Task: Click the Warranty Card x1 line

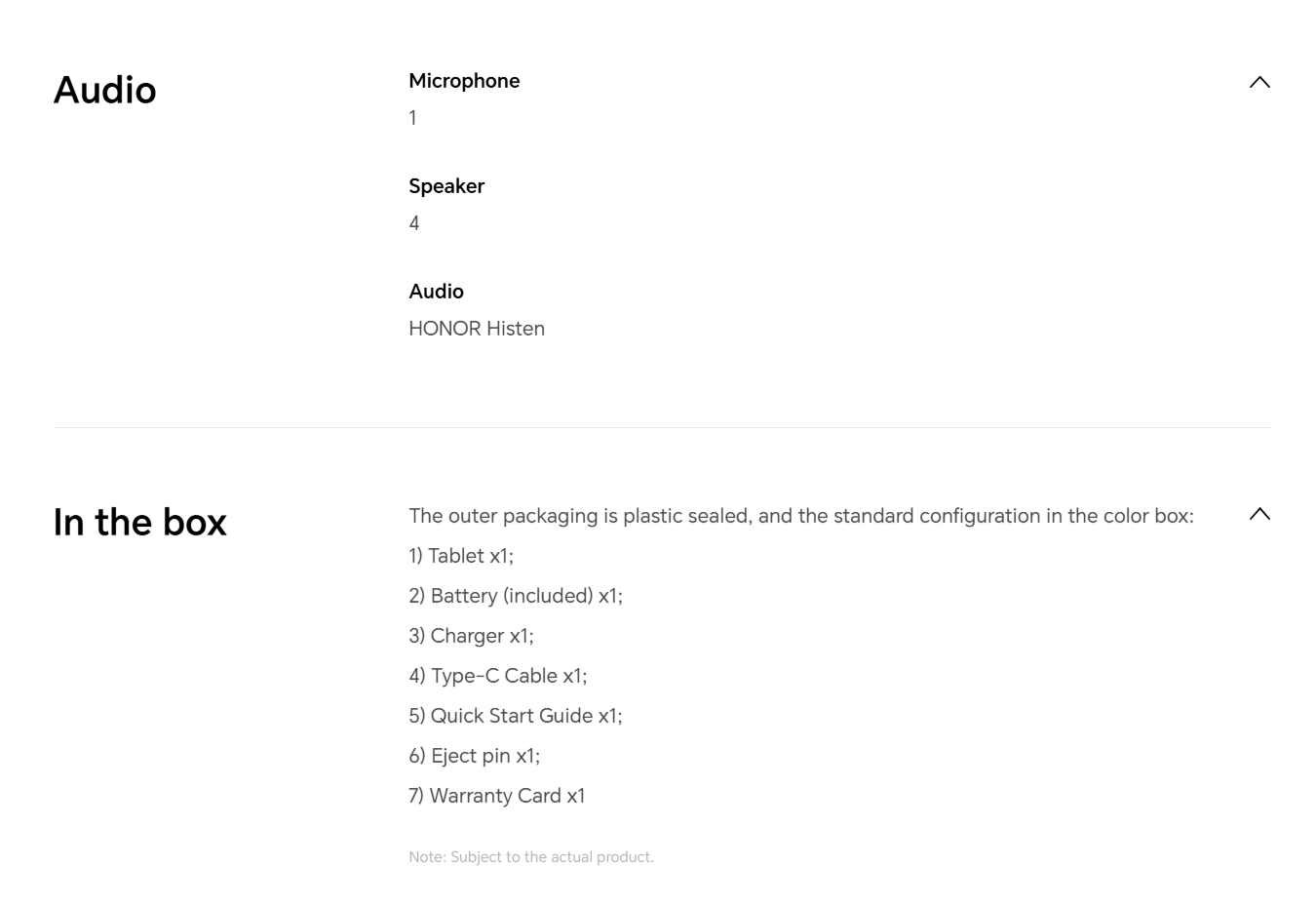Action: click(497, 796)
